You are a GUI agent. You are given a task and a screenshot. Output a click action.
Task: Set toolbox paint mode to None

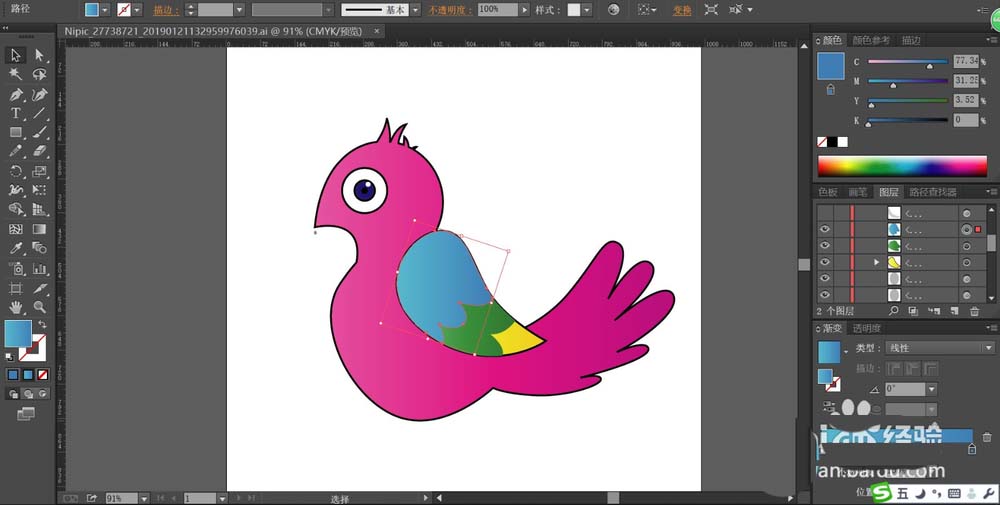click(43, 375)
